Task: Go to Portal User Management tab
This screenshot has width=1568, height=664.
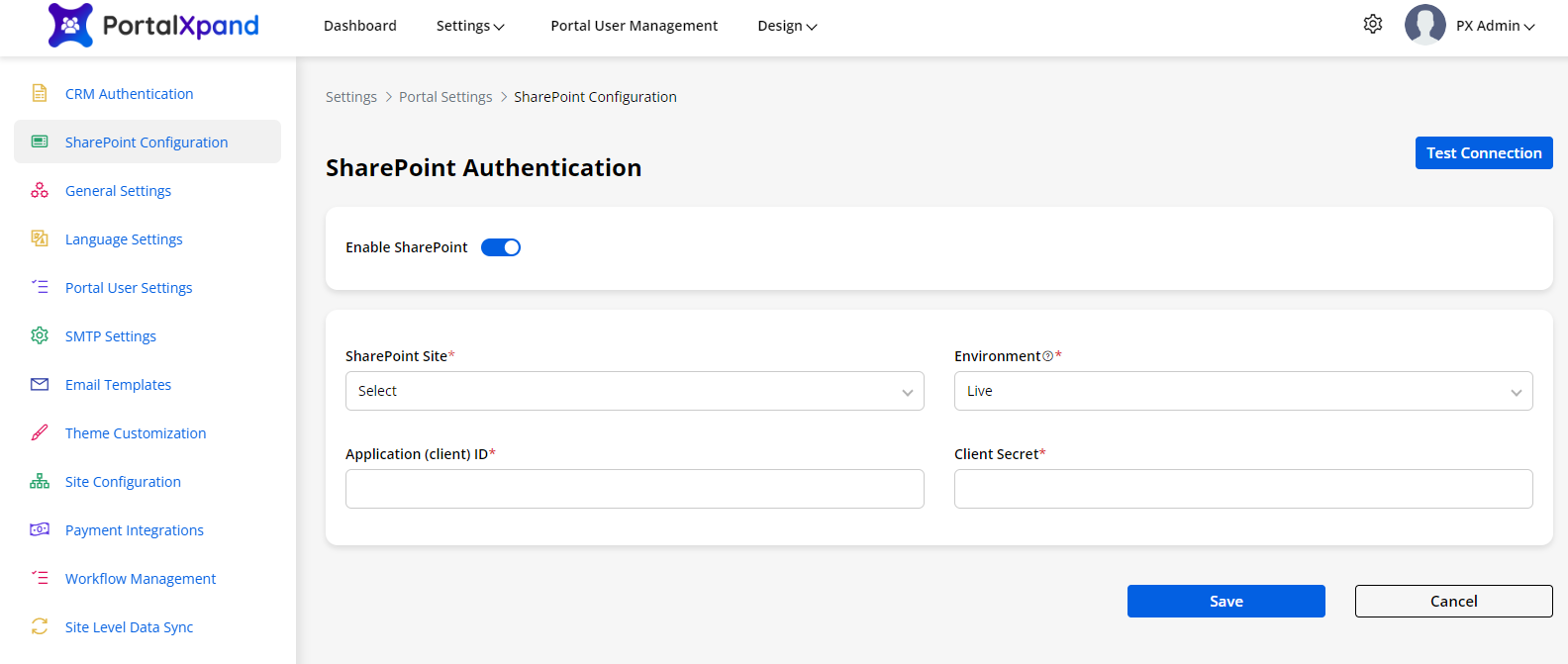Action: coord(634,26)
